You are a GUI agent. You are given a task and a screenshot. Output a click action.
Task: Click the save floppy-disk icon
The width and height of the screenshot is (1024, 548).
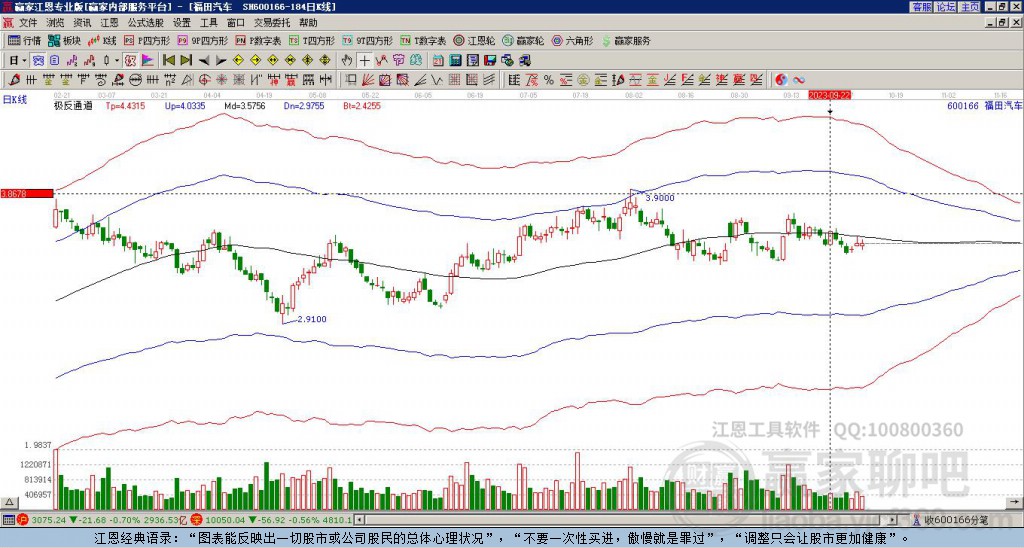click(490, 61)
